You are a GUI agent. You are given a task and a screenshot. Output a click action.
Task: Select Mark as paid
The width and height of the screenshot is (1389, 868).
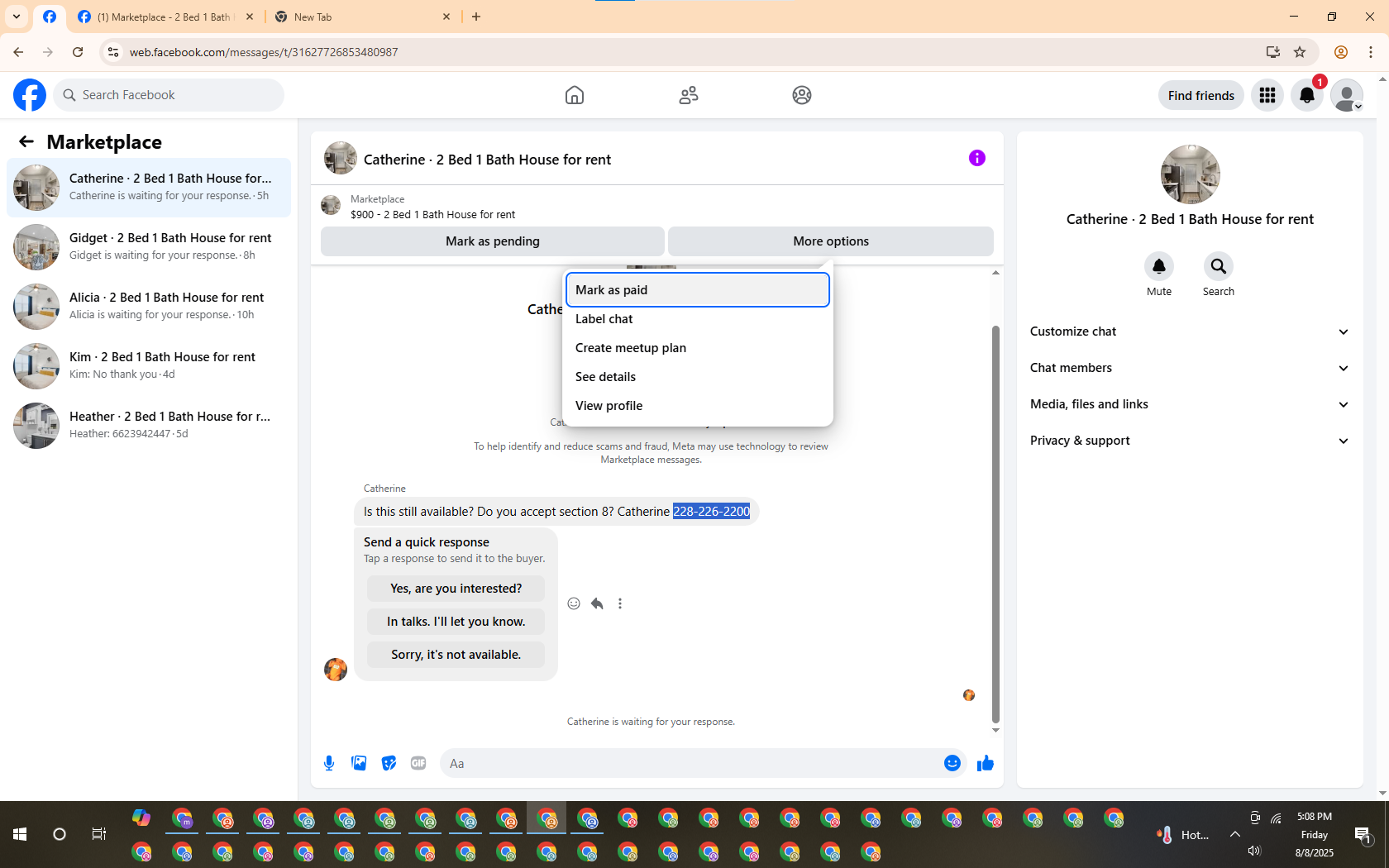pos(698,290)
